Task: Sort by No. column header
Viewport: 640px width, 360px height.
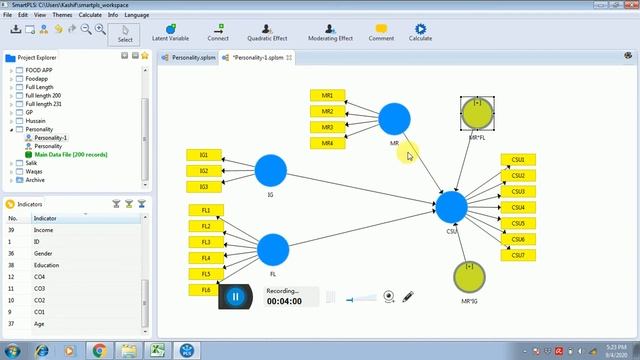Action: 18,218
